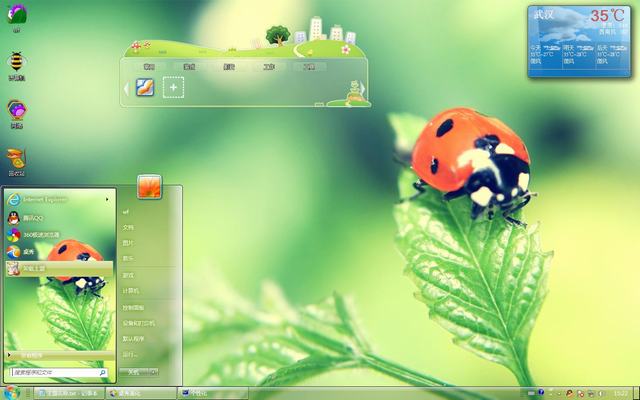The height and width of the screenshot is (400, 640).
Task: Open the purple hat creature desktop icon
Action: [17, 14]
